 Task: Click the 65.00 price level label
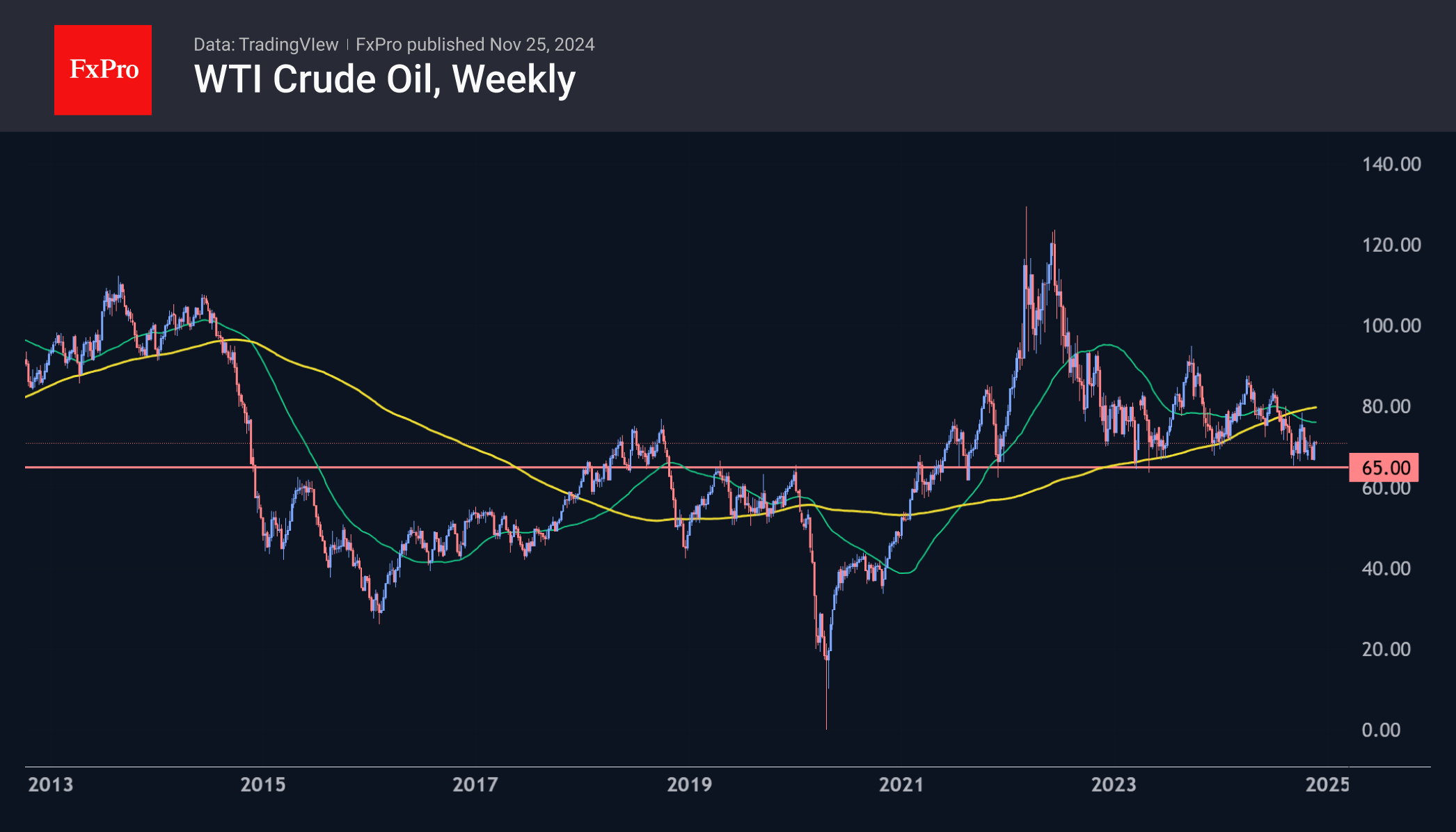tap(1384, 467)
